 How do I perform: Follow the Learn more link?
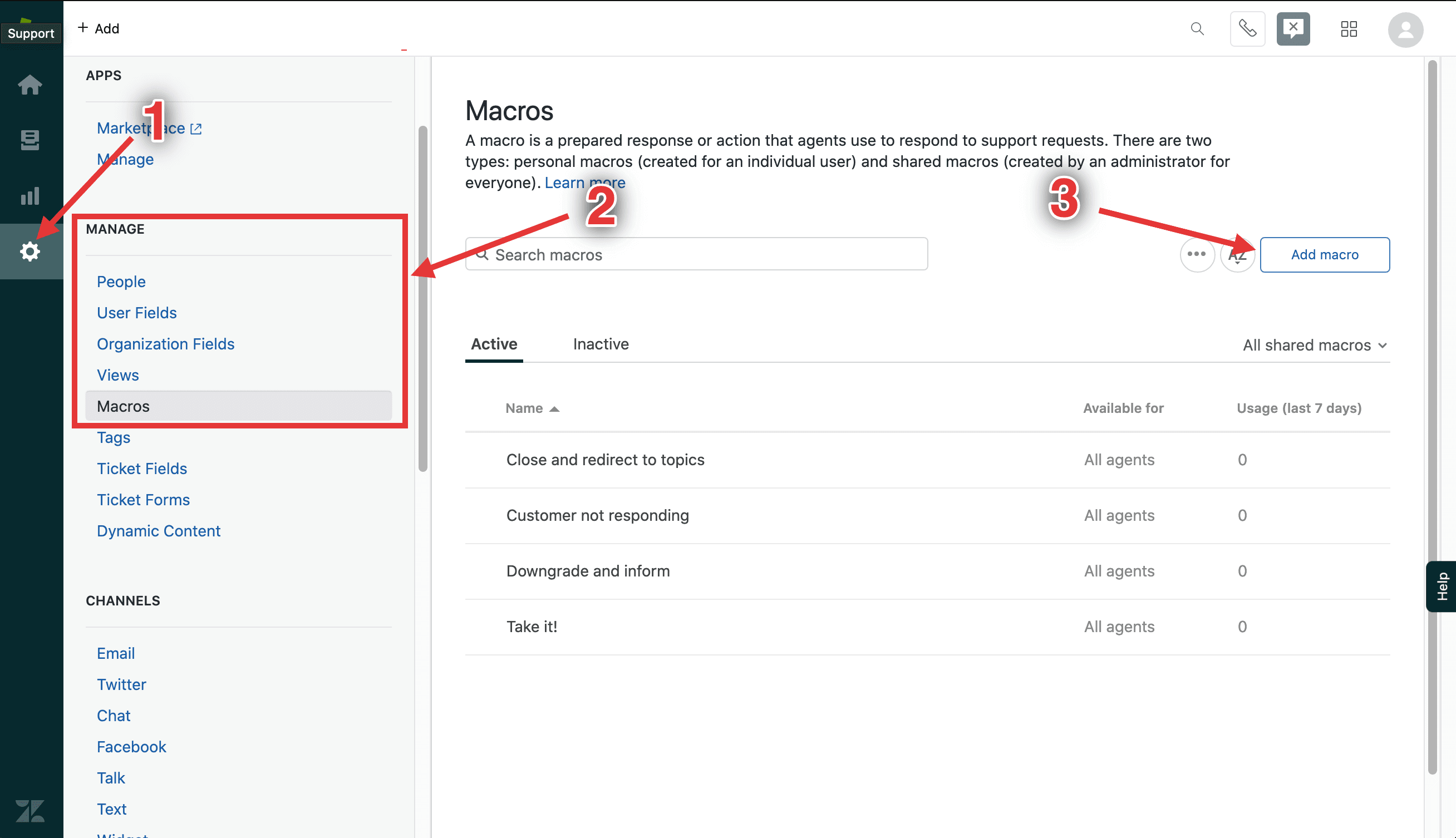[584, 183]
